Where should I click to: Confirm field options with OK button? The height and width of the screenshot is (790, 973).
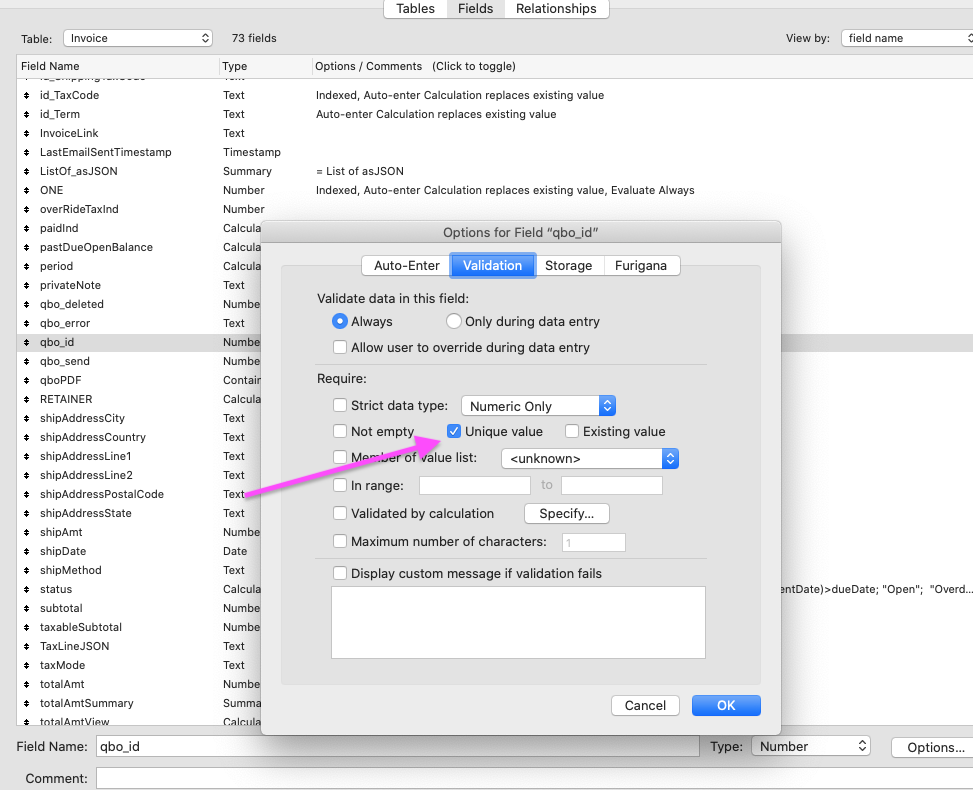(726, 706)
